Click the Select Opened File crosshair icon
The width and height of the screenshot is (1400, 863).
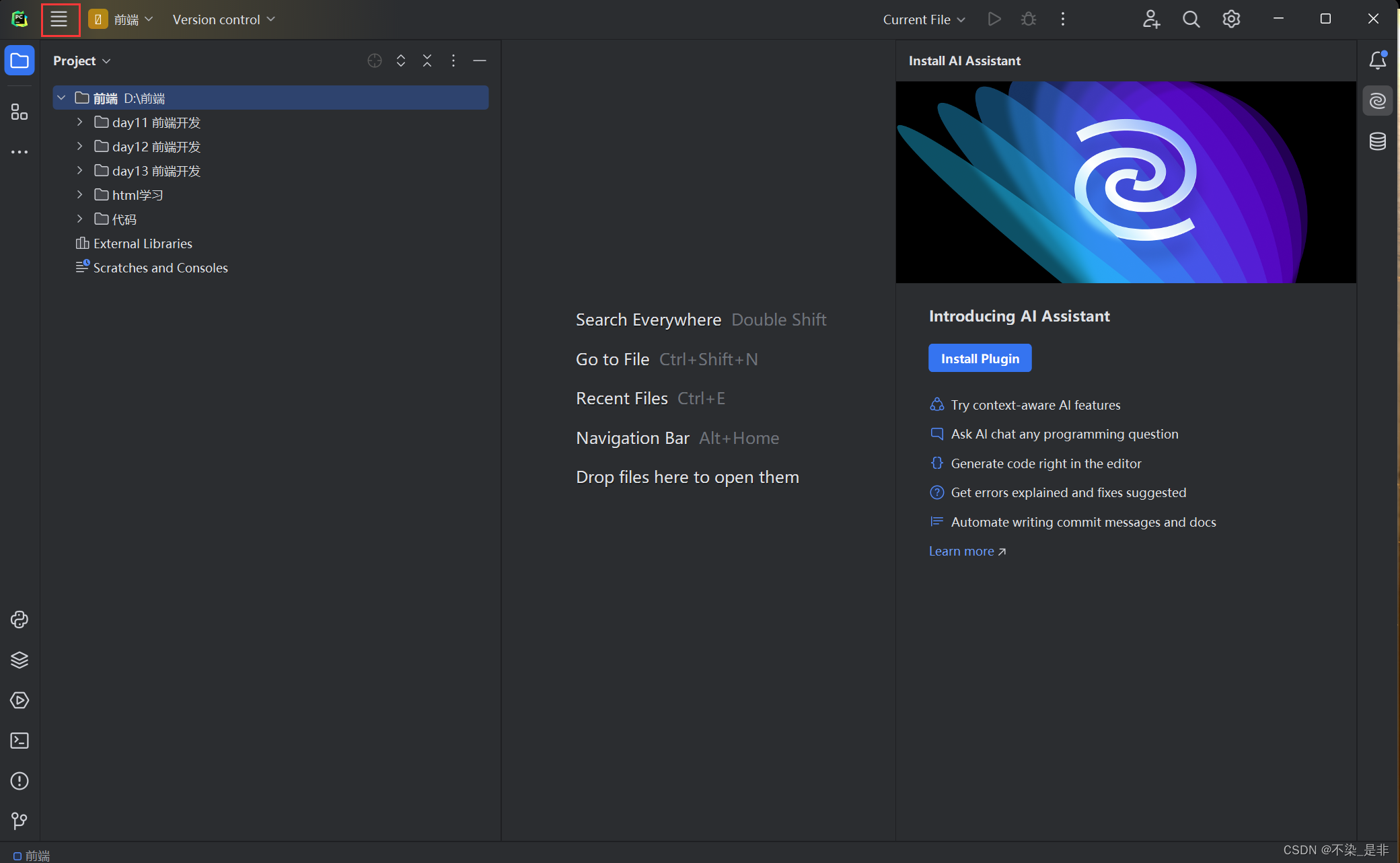coord(375,61)
